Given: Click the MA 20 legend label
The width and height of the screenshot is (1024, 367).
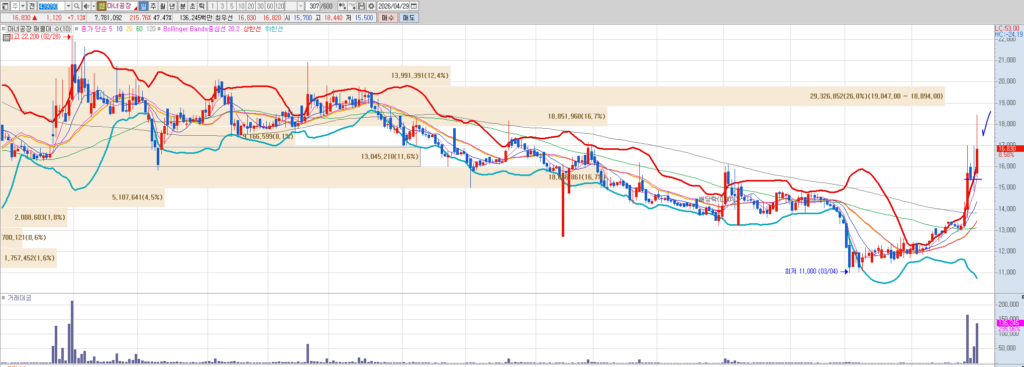Looking at the screenshot, I should tap(129, 29).
